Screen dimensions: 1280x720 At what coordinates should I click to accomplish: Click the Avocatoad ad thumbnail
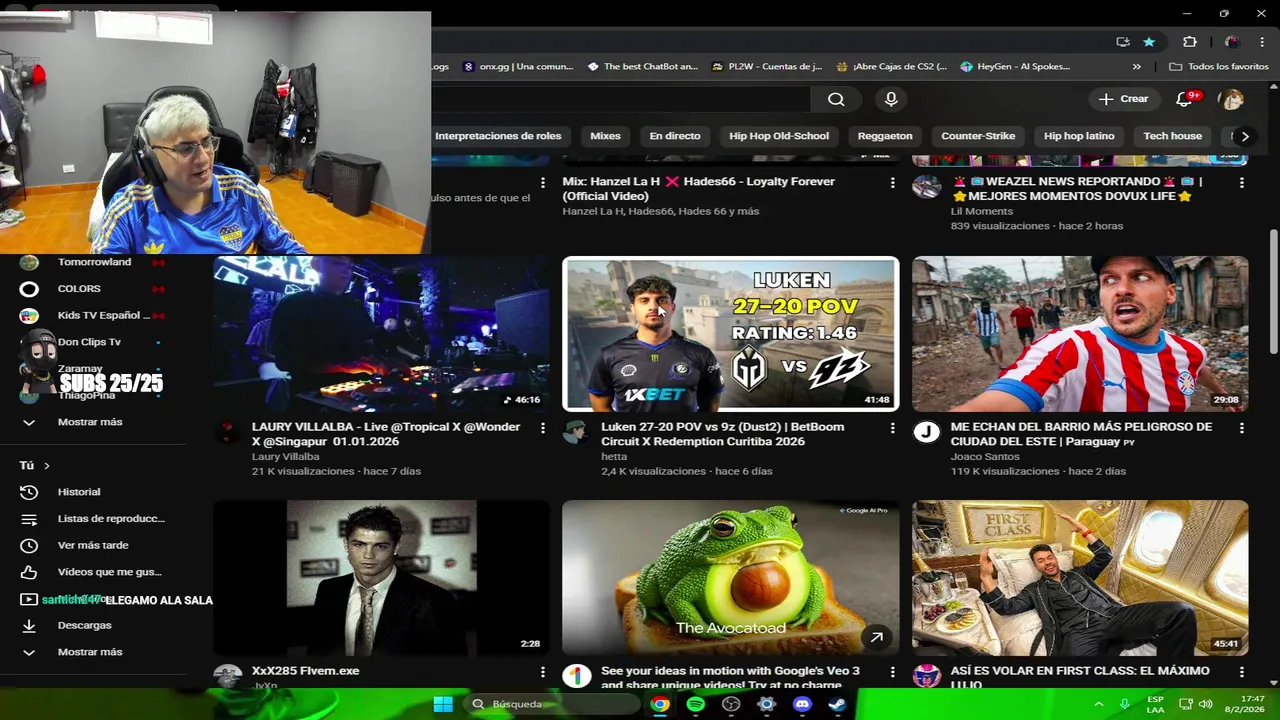[x=730, y=578]
